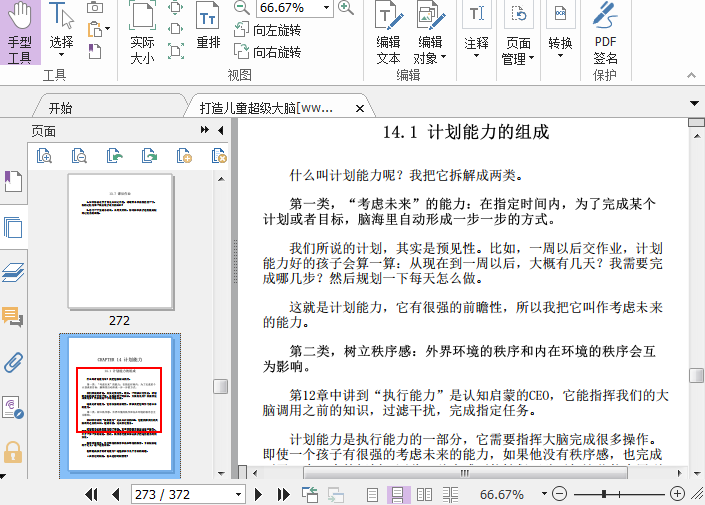705x505 pixels.
Task: Click the insert page icon
Action: (x=184, y=156)
